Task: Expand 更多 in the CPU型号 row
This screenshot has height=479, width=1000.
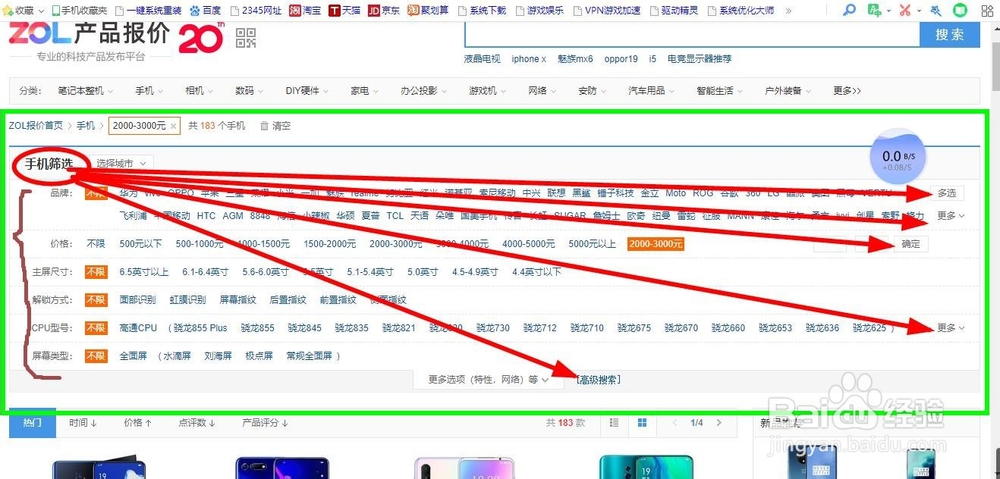Action: [x=951, y=328]
